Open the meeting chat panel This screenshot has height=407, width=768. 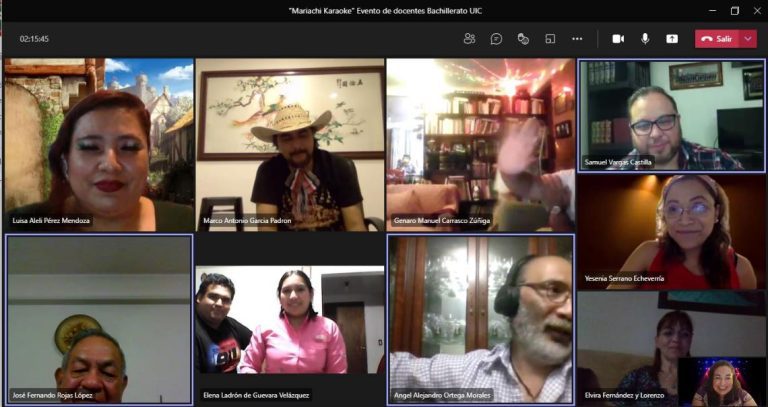click(x=496, y=39)
